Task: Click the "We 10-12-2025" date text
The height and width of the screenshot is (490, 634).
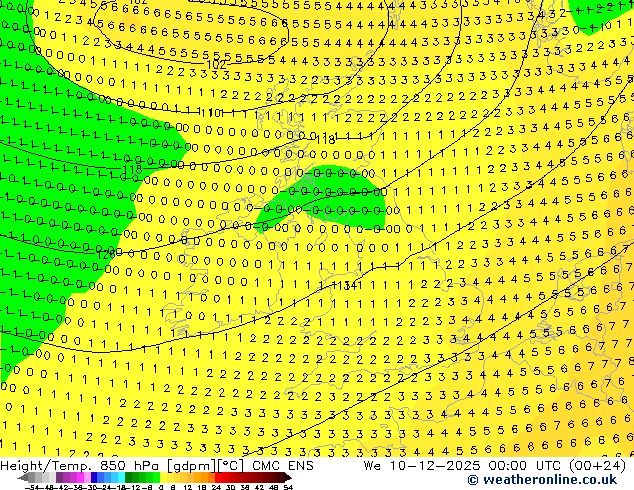Action: [x=422, y=466]
